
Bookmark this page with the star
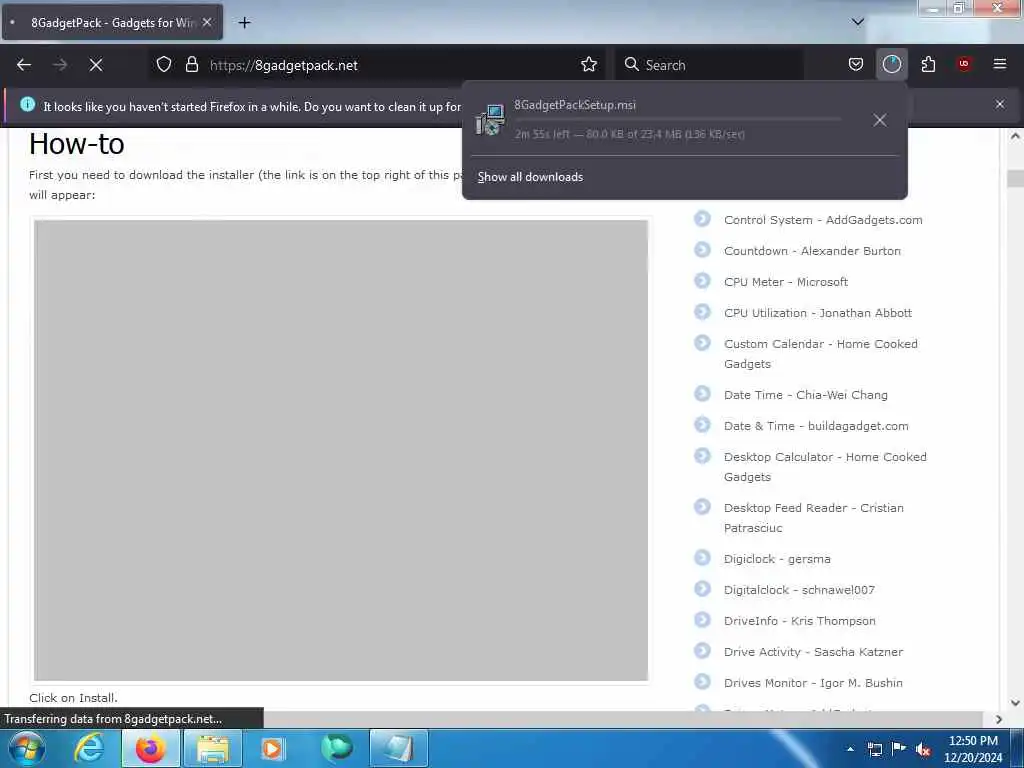[589, 64]
